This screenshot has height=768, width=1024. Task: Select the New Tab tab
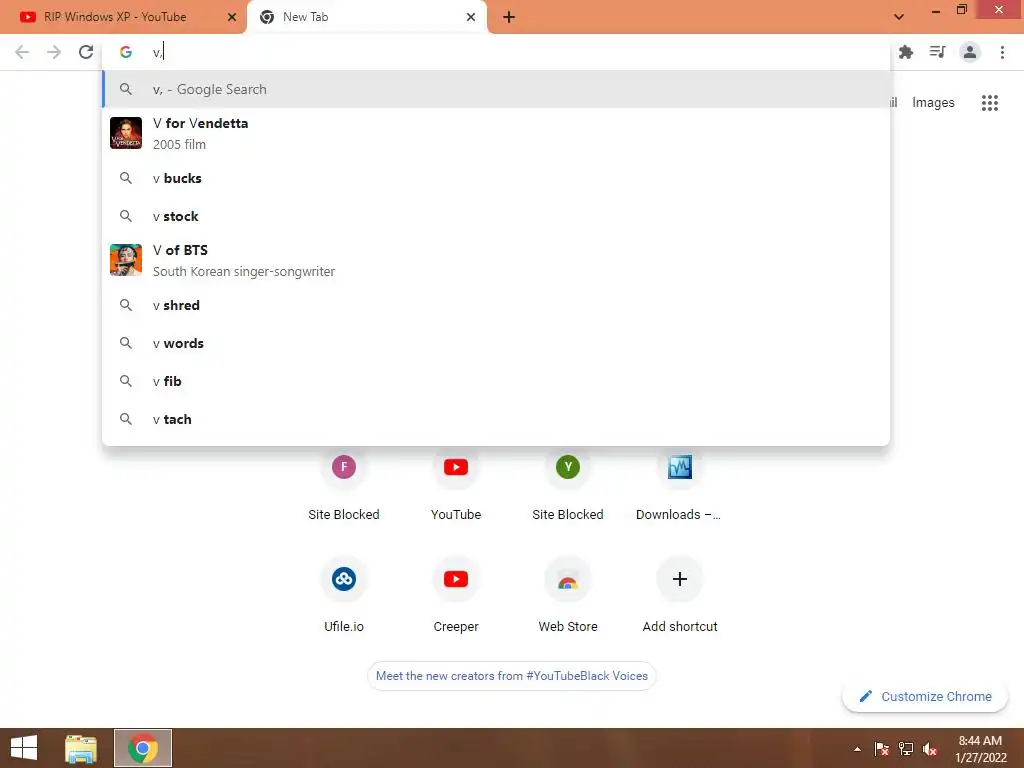(367, 18)
